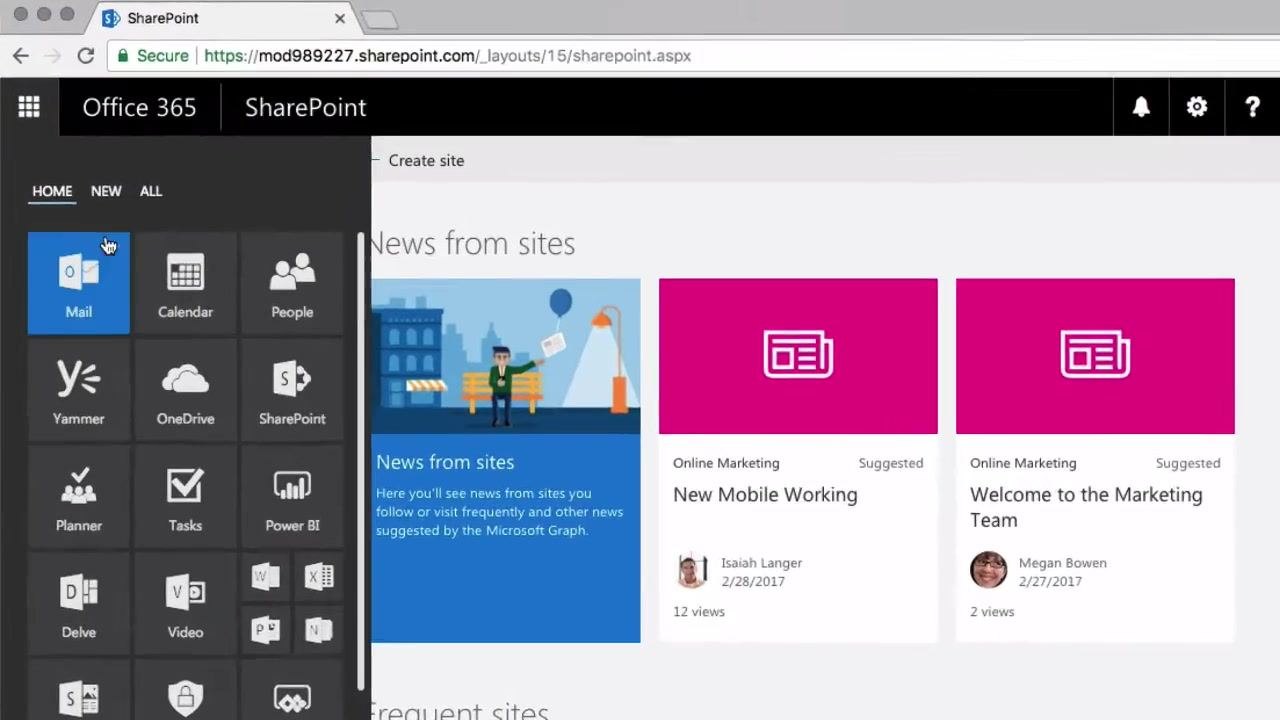Screen dimensions: 1280x720
Task: Click the News from sites heading
Action: 473,243
